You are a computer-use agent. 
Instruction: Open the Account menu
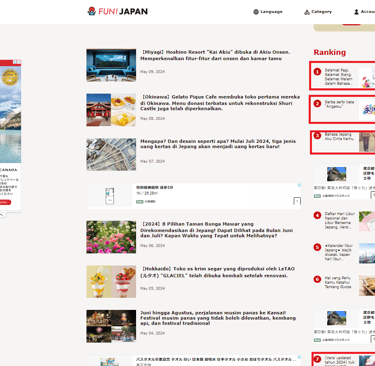coord(364,12)
